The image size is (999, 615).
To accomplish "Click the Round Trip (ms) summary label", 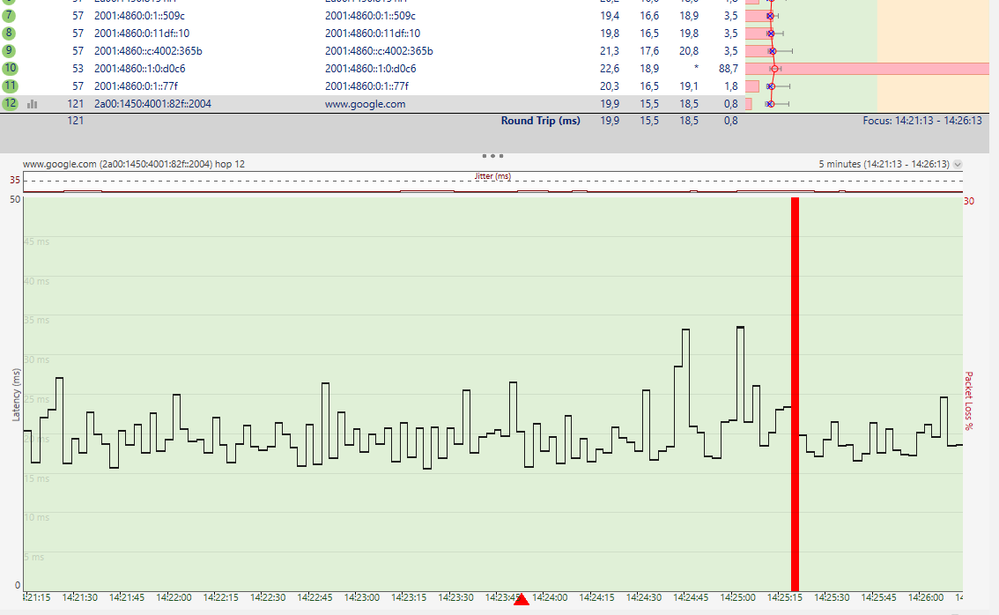I will (540, 120).
